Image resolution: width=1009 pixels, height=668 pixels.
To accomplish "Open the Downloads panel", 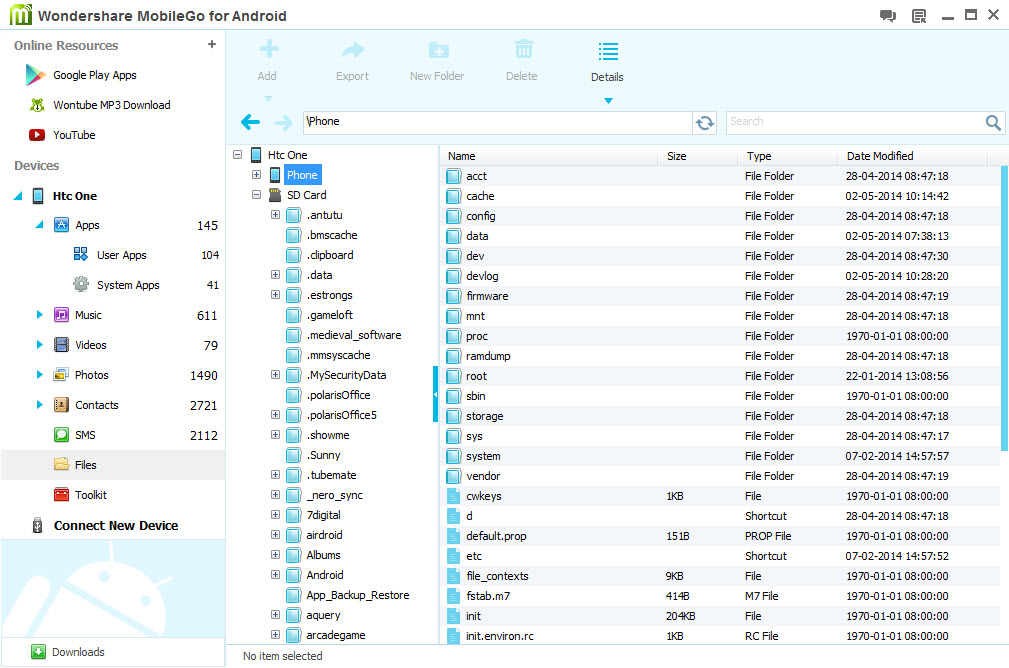I will 78,652.
